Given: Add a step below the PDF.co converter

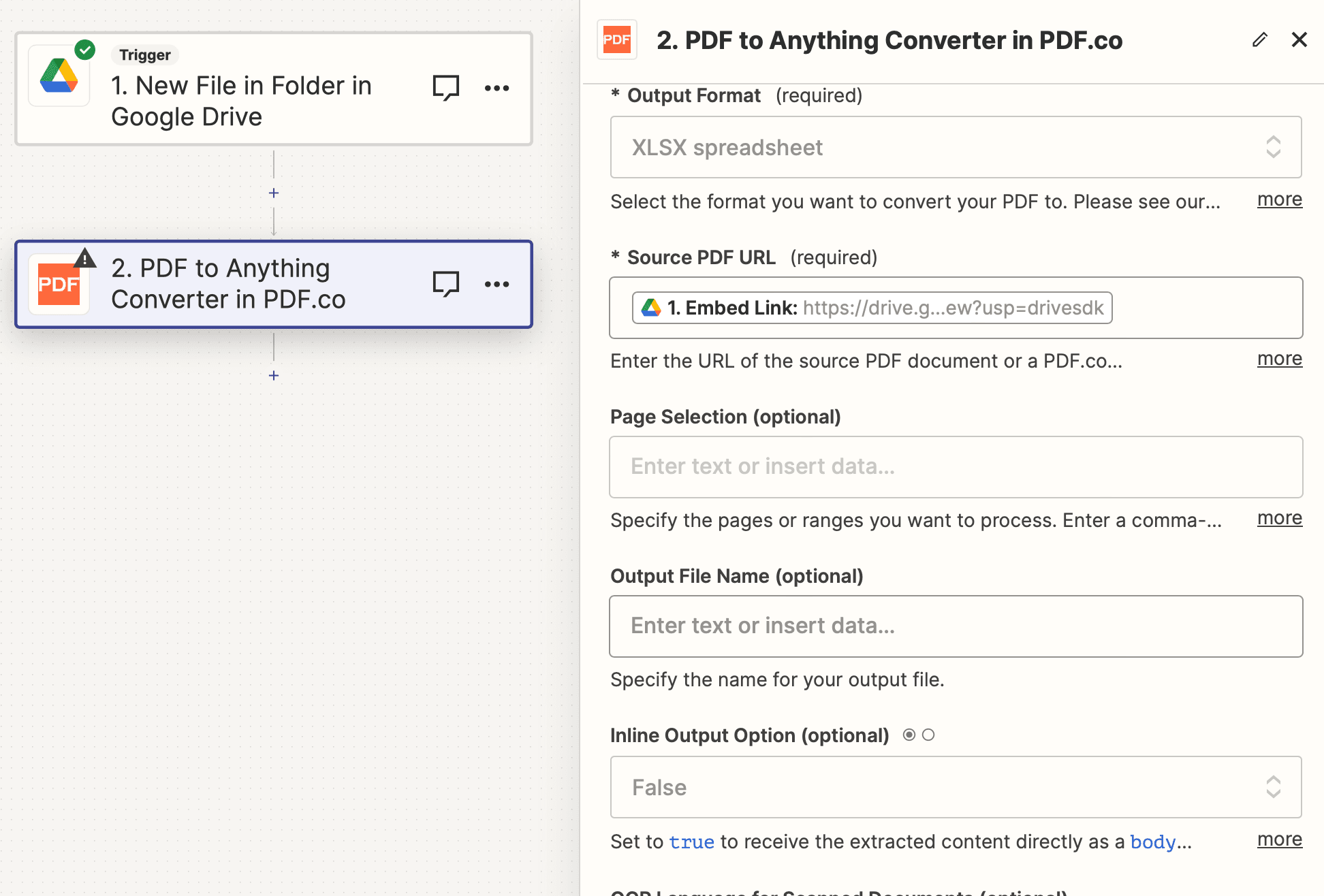Looking at the screenshot, I should coord(273,375).
